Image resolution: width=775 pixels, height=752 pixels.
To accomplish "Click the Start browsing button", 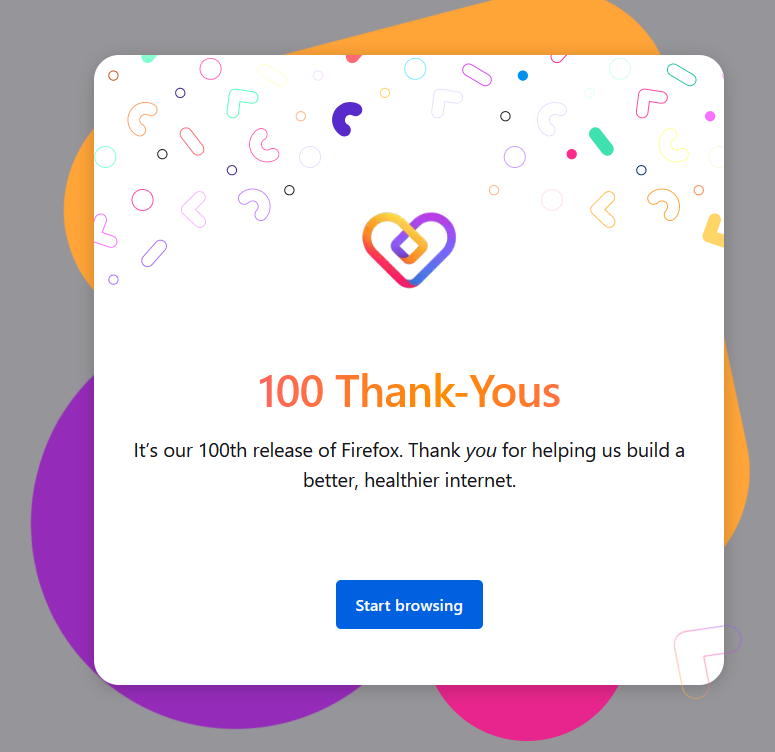I will coord(409,605).
